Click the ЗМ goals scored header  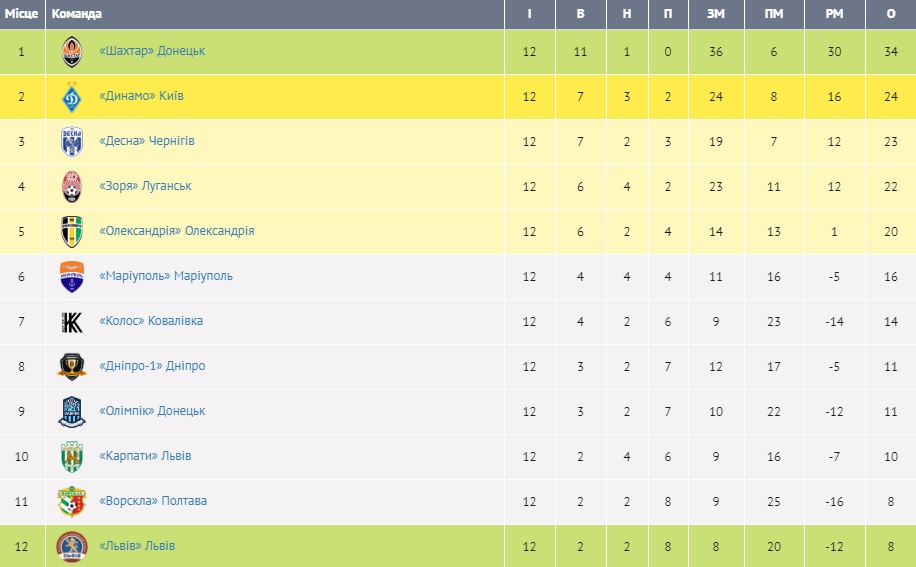pyautogui.click(x=716, y=14)
